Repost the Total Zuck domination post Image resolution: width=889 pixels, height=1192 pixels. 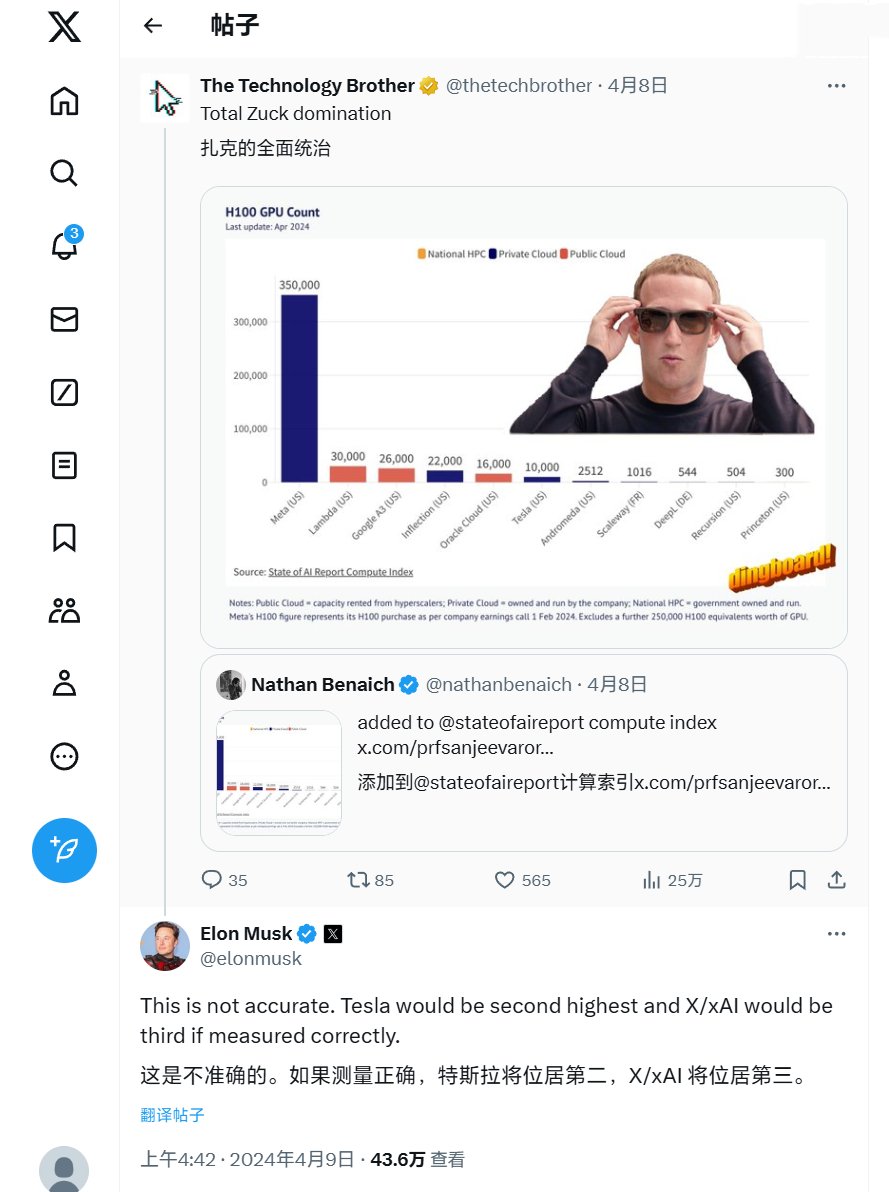[358, 880]
